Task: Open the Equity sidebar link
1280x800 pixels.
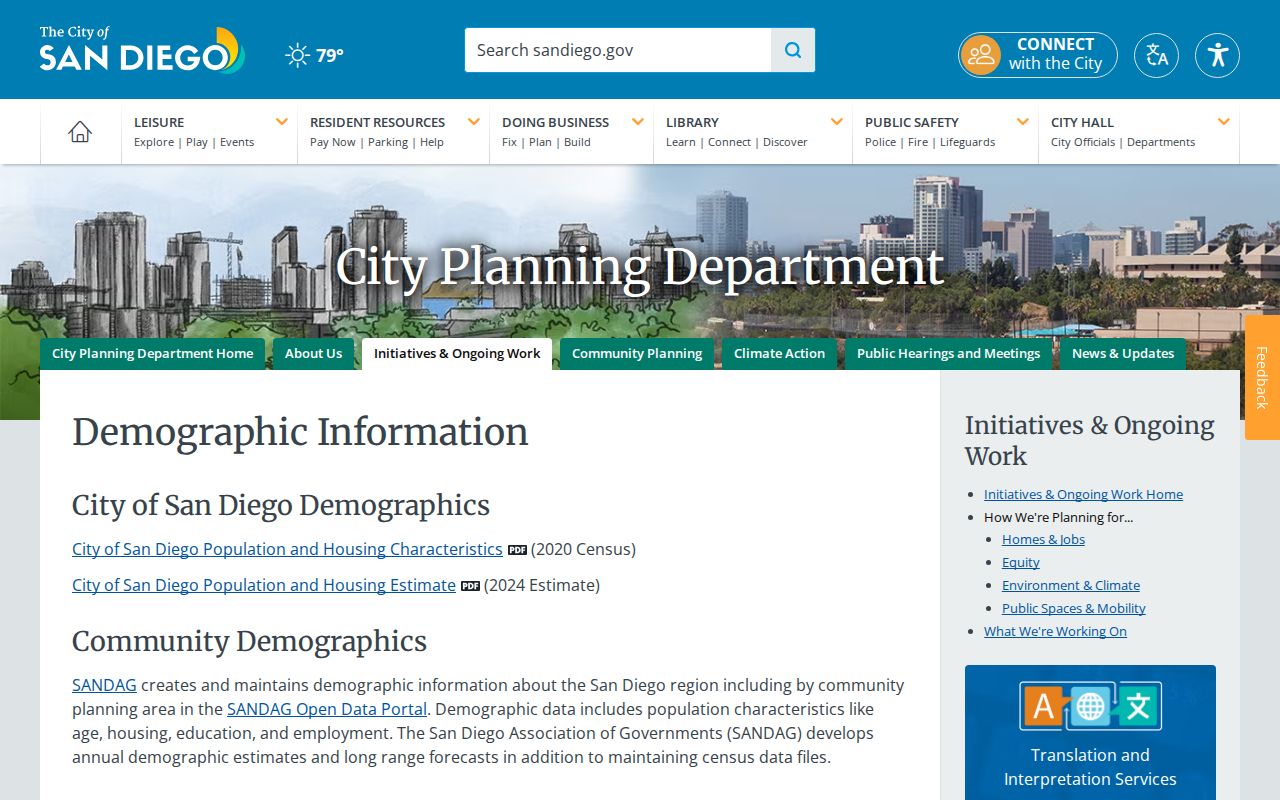Action: pyautogui.click(x=1021, y=562)
